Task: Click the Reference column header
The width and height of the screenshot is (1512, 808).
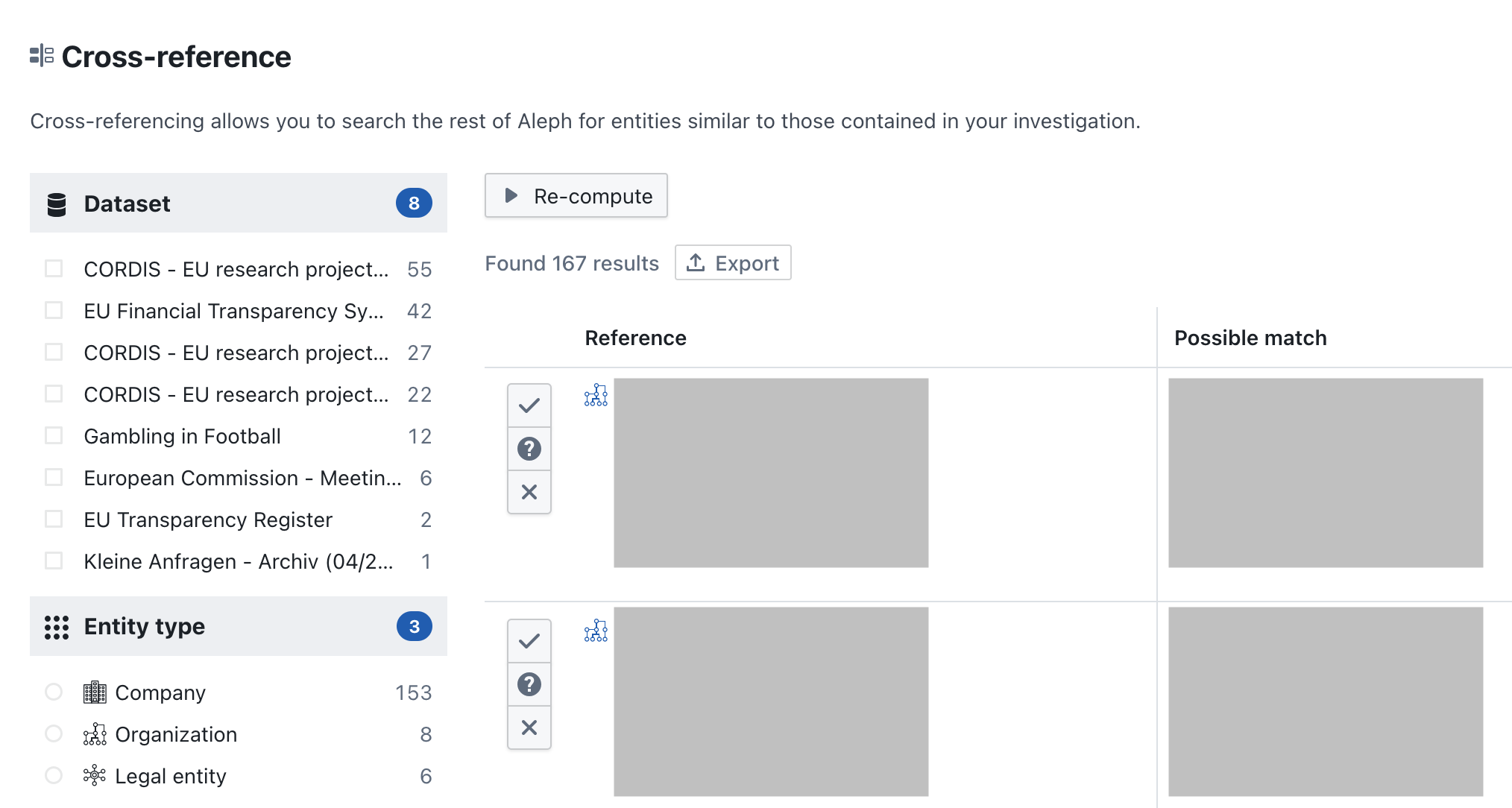Action: [x=635, y=338]
